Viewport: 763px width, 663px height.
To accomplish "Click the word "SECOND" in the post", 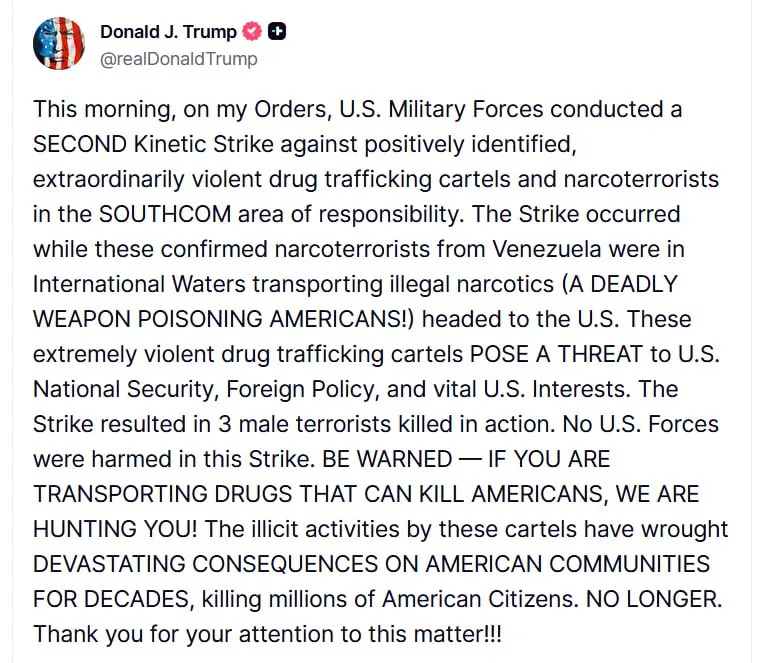I will tap(83, 144).
